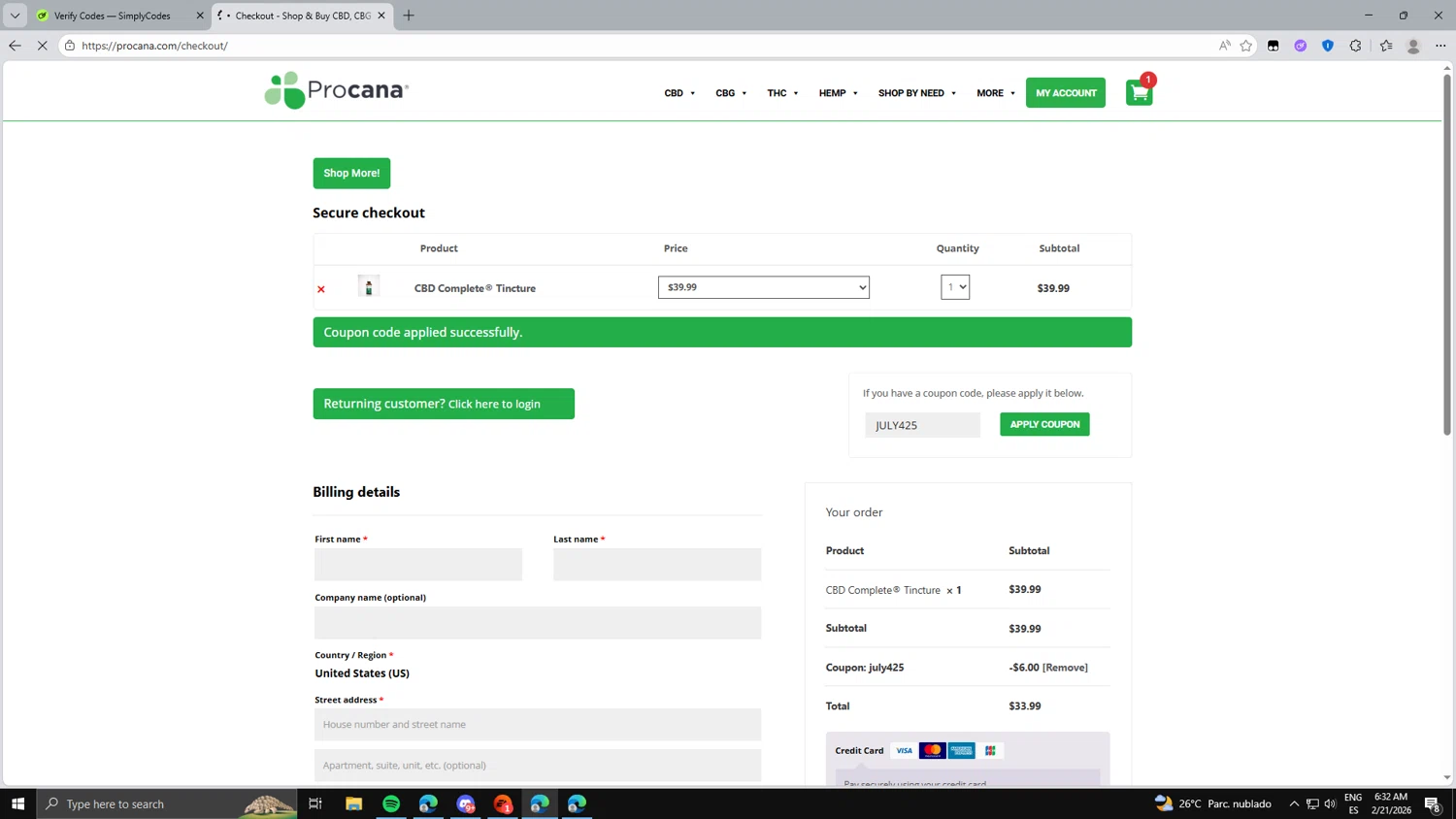The height and width of the screenshot is (819, 1456).
Task: Expand the SHOP BY NEED menu
Action: pos(917,93)
